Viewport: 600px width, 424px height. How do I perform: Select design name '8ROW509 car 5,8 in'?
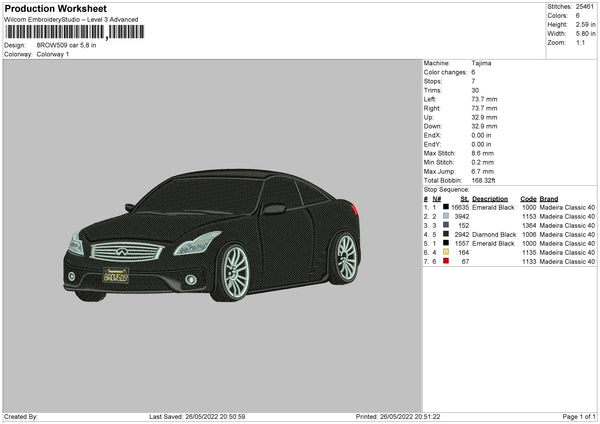[66, 45]
